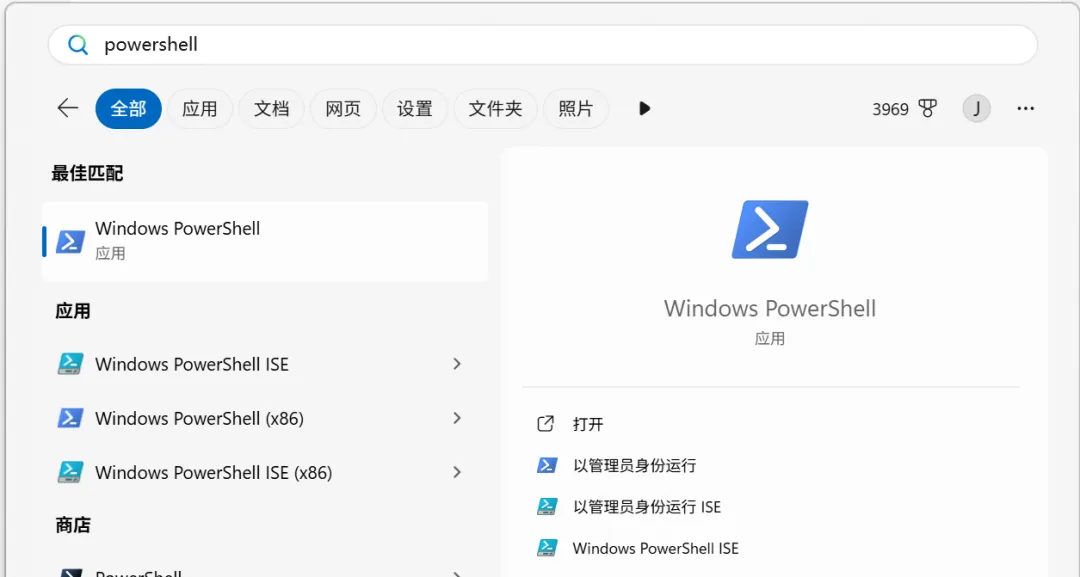Open the Windows PowerShell best match
This screenshot has height=577, width=1080.
(265, 241)
